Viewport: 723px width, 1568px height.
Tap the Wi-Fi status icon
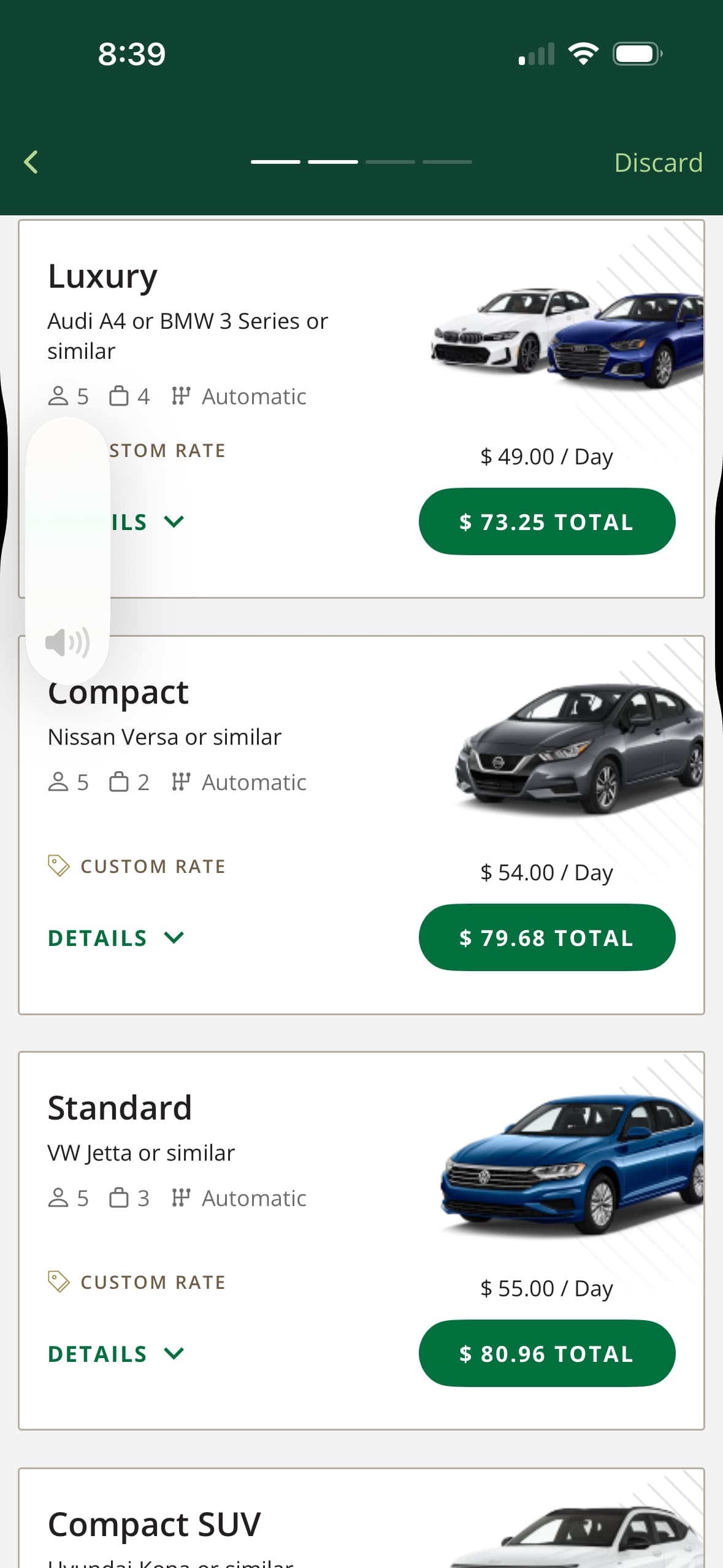click(x=583, y=54)
